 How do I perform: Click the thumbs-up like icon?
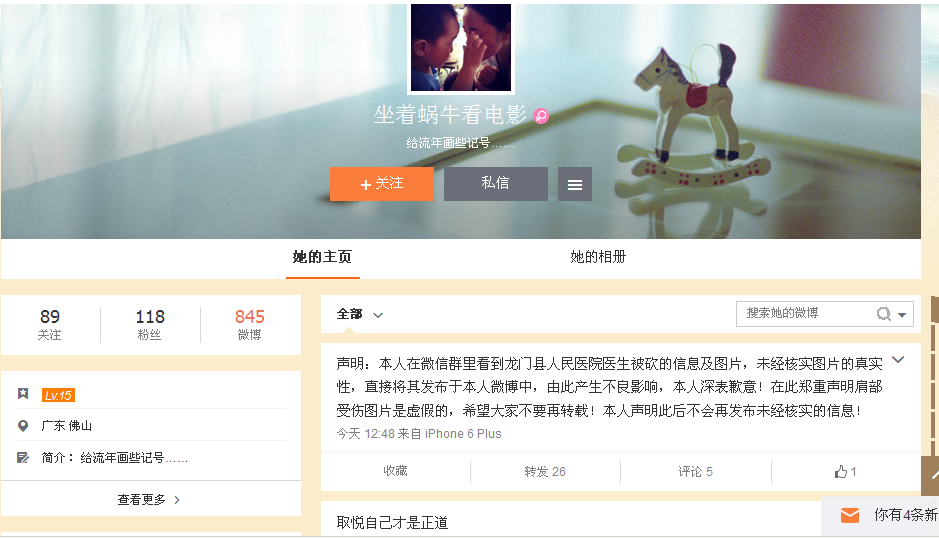pos(841,472)
